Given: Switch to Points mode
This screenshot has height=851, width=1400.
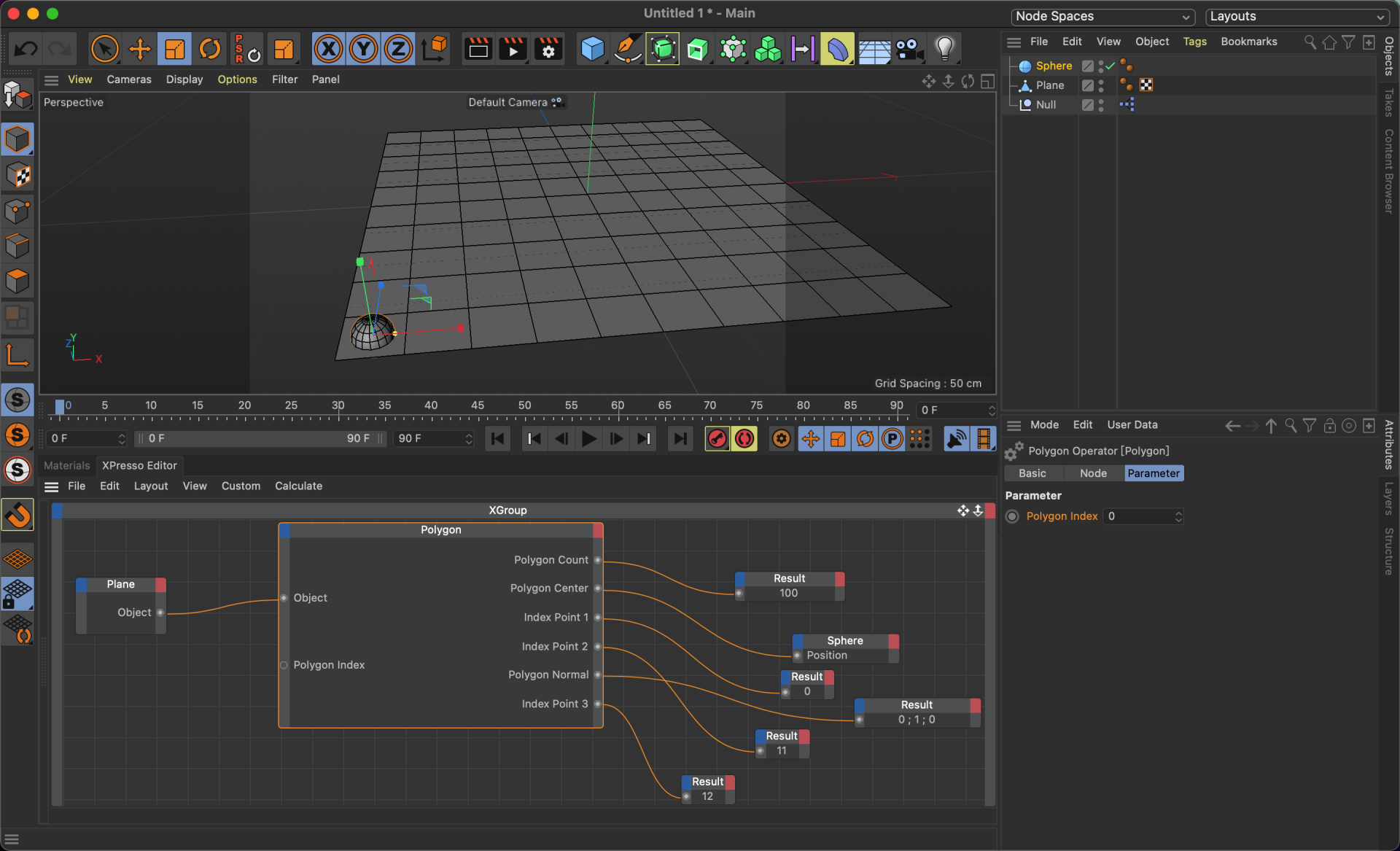Looking at the screenshot, I should tap(17, 211).
